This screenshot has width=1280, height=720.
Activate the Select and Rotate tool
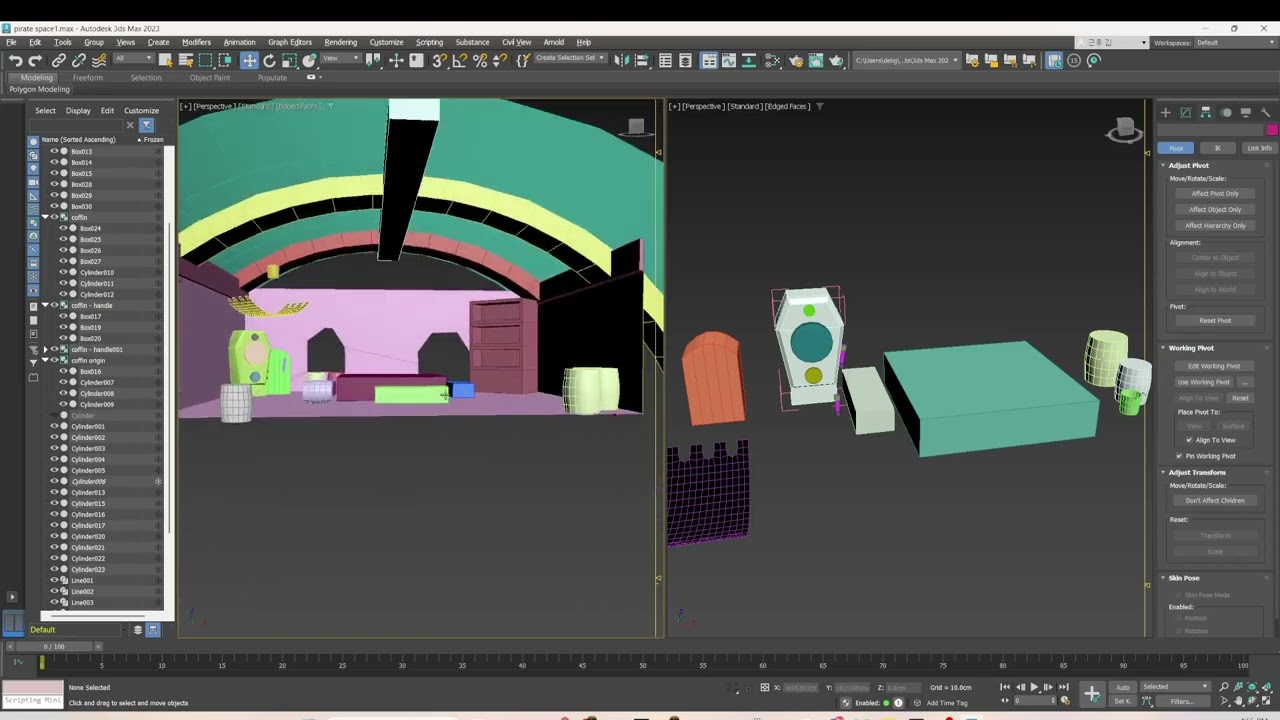click(x=269, y=61)
